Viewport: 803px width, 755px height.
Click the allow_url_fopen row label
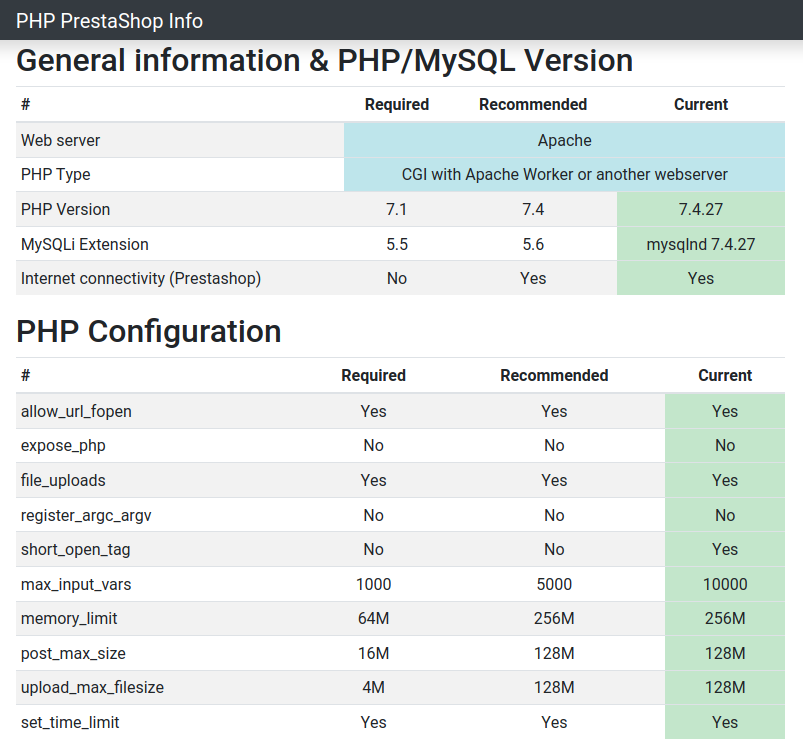(76, 411)
